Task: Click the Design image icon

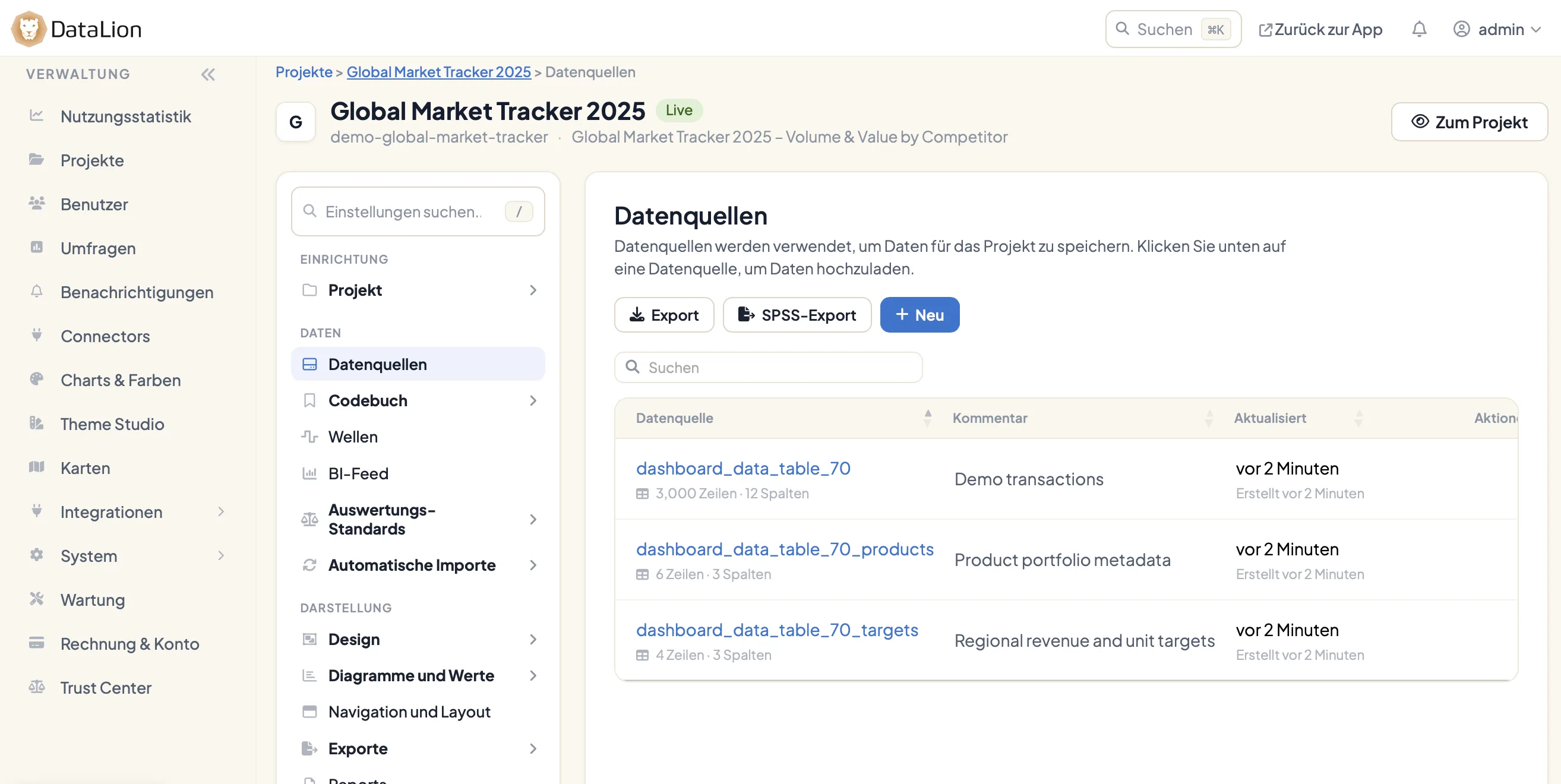Action: tap(309, 639)
